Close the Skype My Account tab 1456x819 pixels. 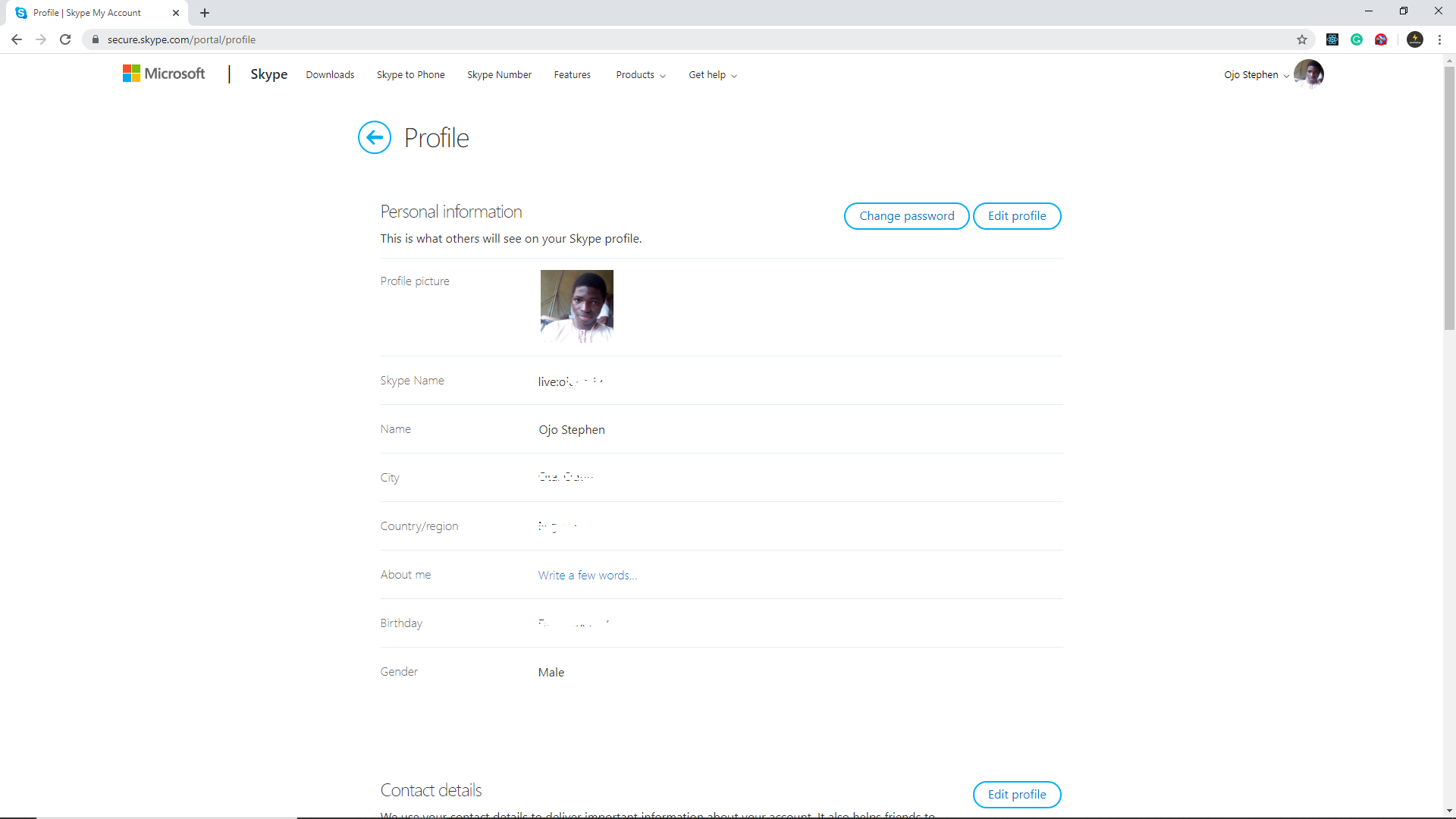coord(176,13)
